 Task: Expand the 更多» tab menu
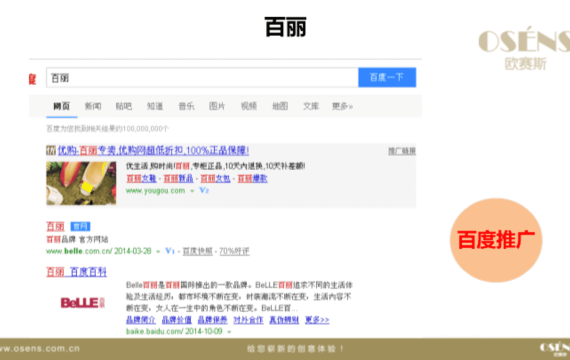(x=342, y=106)
